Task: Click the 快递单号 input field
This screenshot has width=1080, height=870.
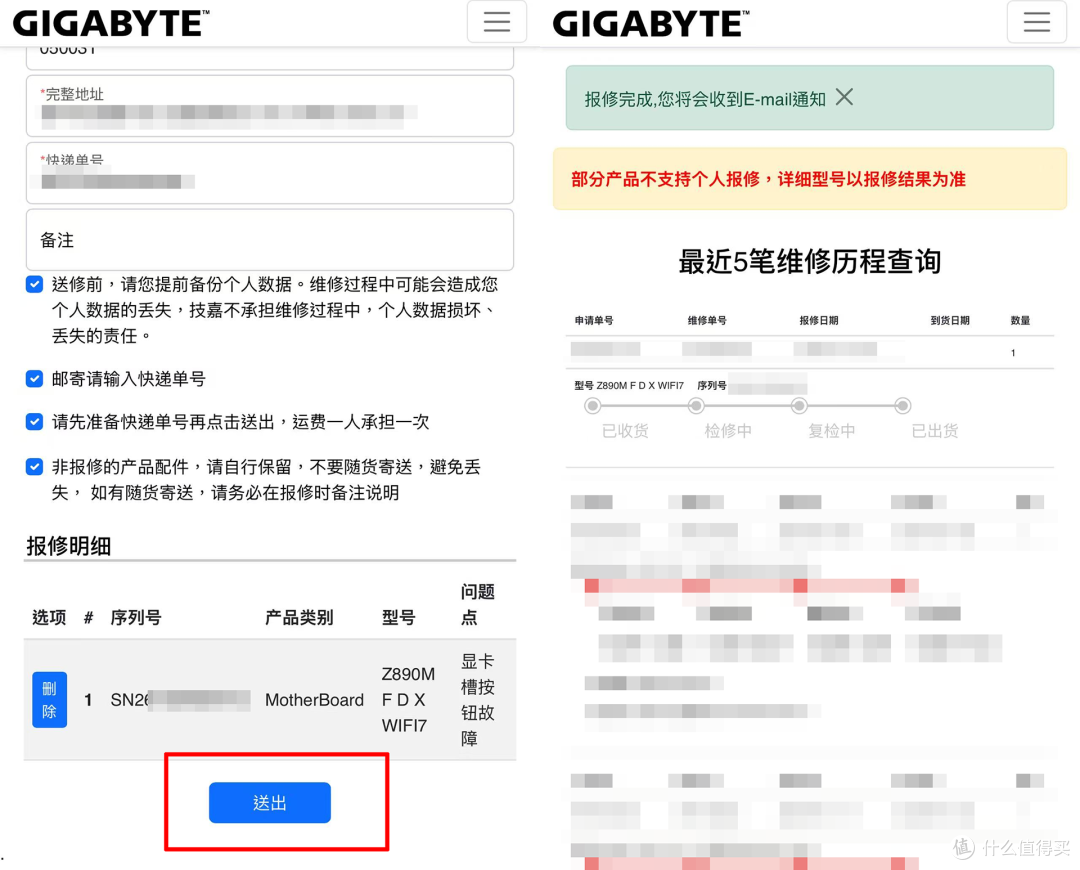Action: (x=270, y=173)
